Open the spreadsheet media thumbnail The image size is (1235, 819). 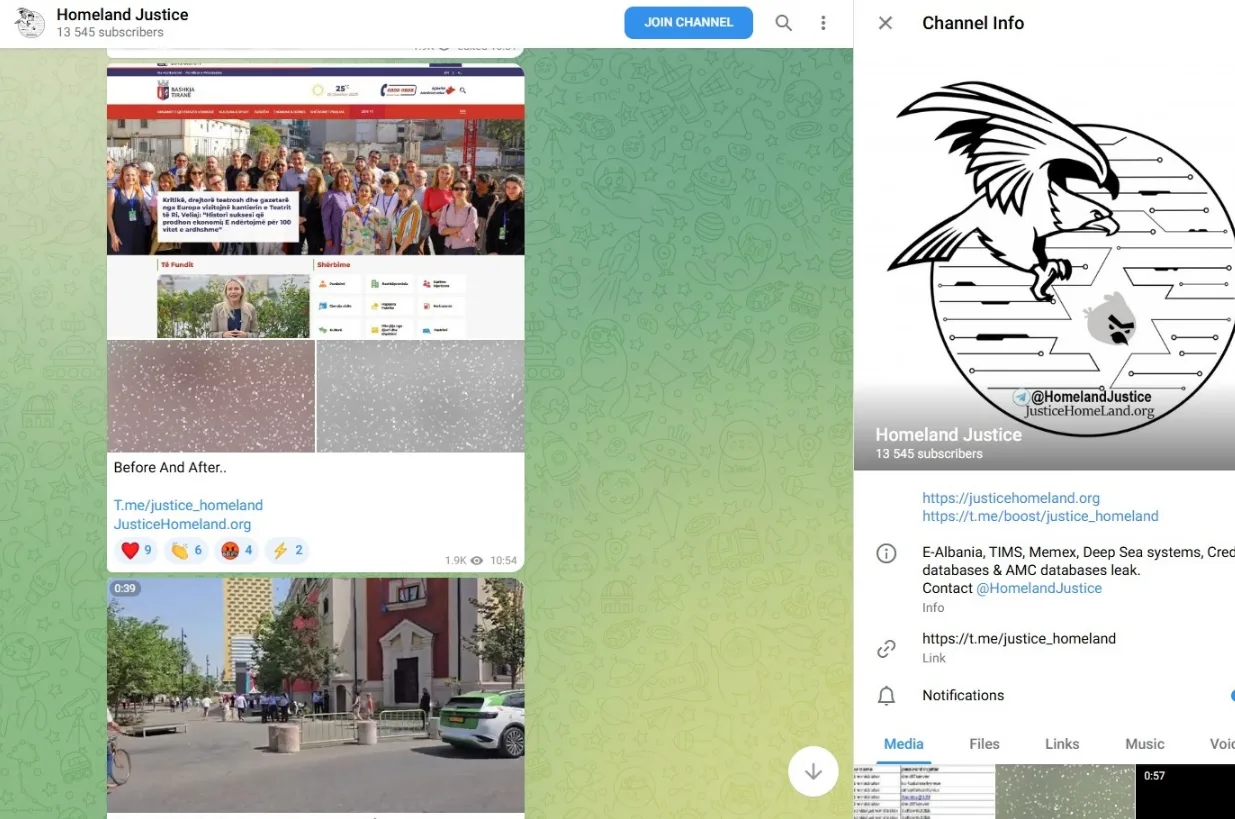924,792
